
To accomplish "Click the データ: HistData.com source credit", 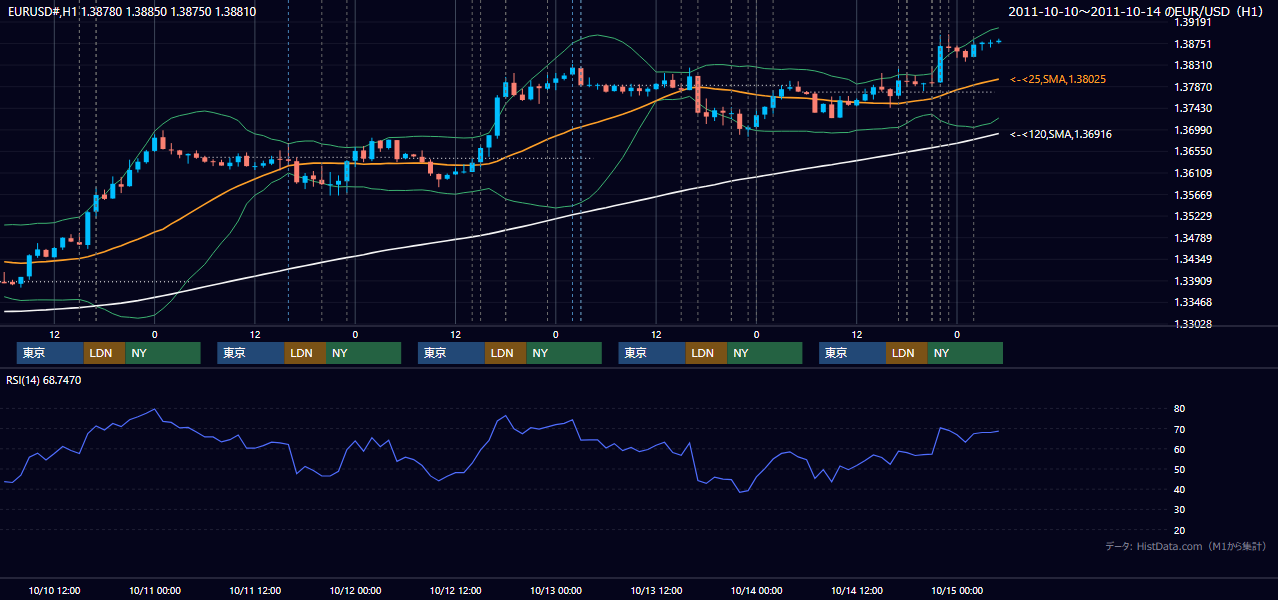I will (x=1186, y=546).
